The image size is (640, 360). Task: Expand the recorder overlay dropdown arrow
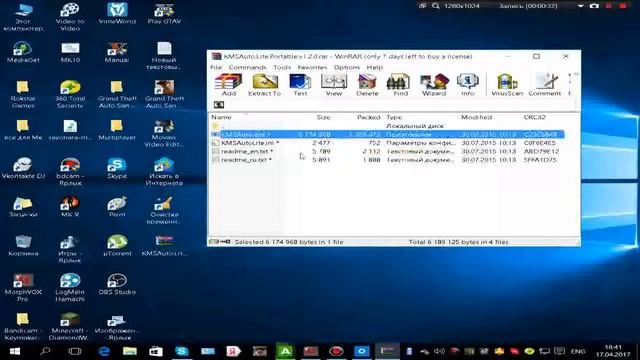[x=580, y=6]
